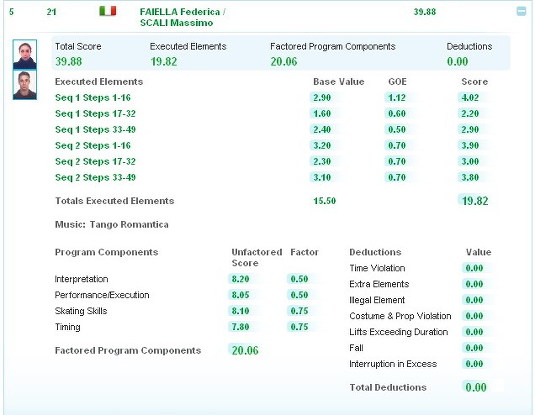The height and width of the screenshot is (415, 535).
Task: Select the Skating Skills score 8.10
Action: pyautogui.click(x=241, y=311)
